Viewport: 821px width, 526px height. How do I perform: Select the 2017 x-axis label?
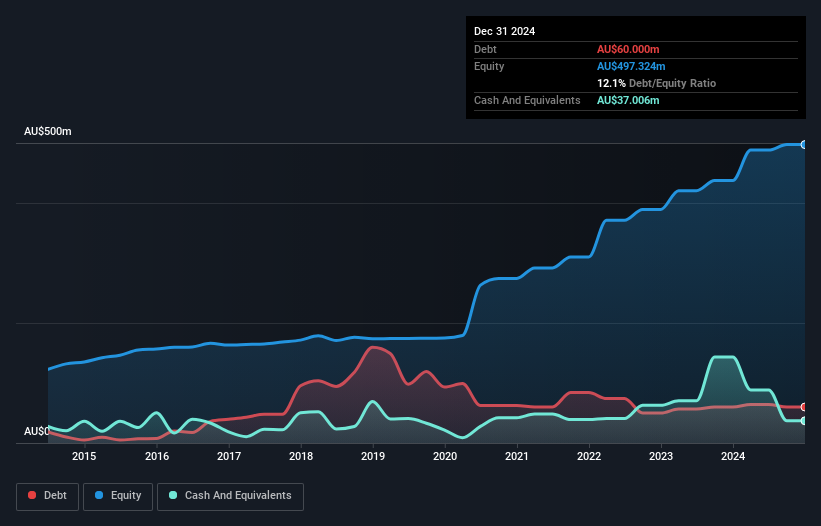[229, 456]
